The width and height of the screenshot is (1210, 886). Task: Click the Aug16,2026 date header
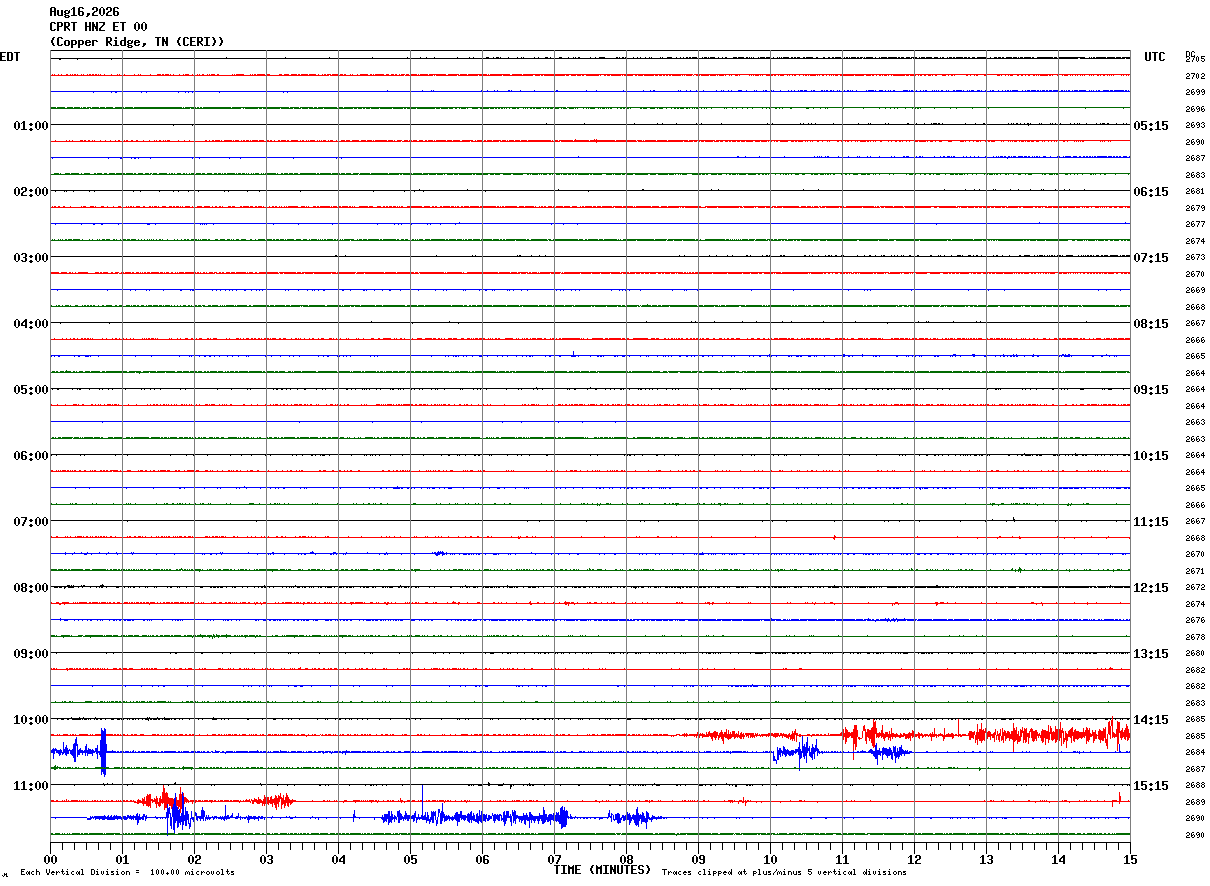pos(84,12)
